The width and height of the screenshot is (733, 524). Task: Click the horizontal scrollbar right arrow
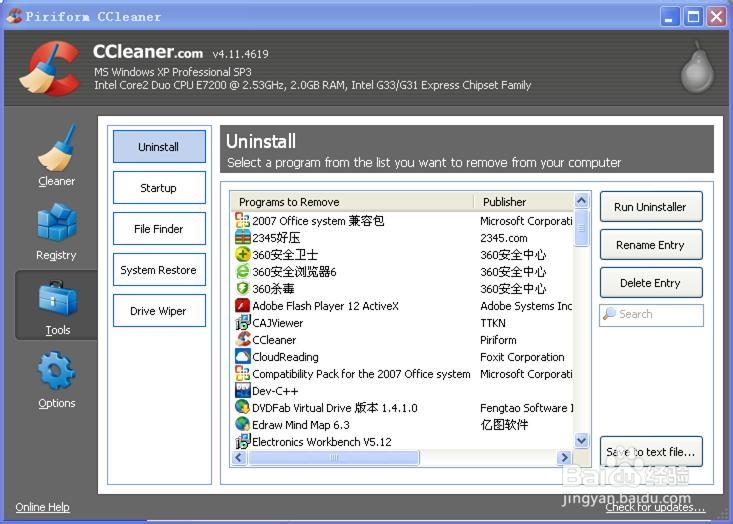pos(565,457)
